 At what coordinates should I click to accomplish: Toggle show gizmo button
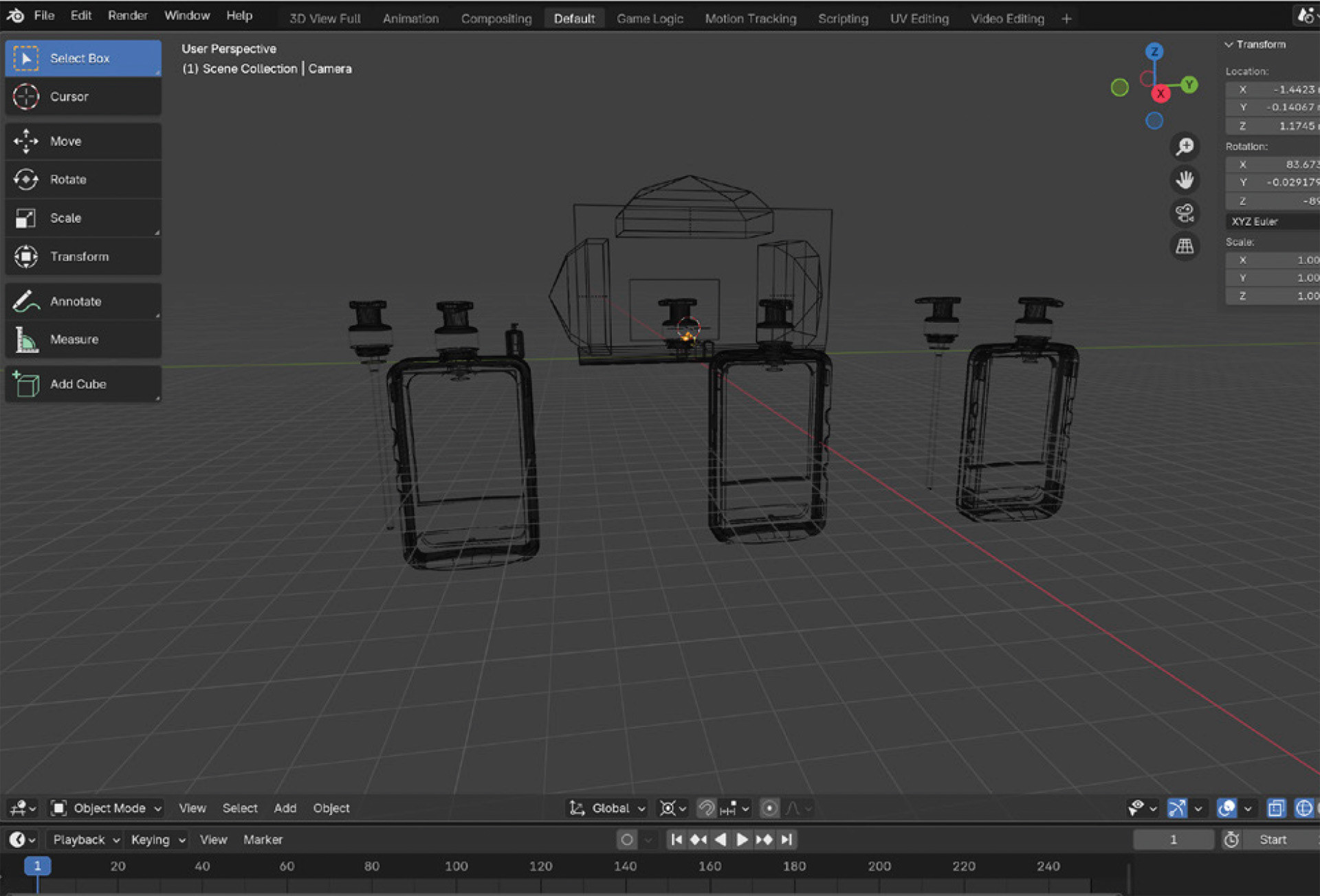pyautogui.click(x=1177, y=808)
